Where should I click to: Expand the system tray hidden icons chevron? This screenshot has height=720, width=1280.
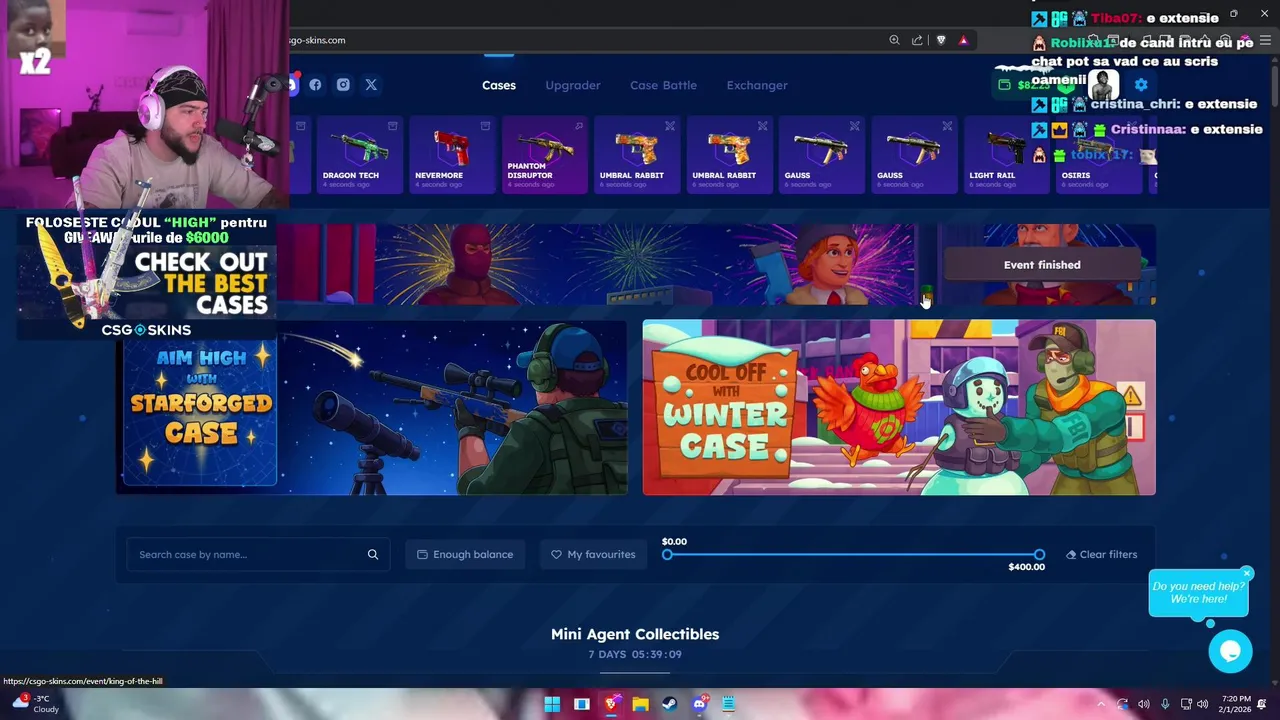pyautogui.click(x=1101, y=704)
